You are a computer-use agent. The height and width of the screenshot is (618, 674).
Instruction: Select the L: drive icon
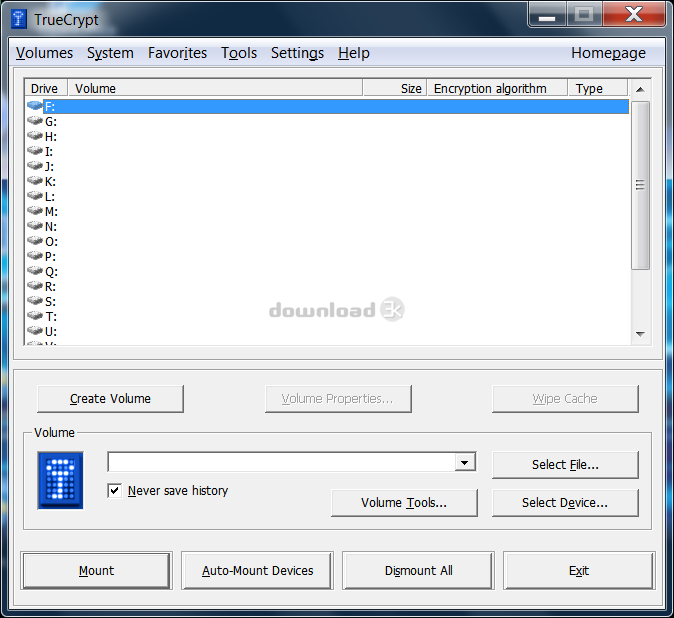click(x=35, y=196)
